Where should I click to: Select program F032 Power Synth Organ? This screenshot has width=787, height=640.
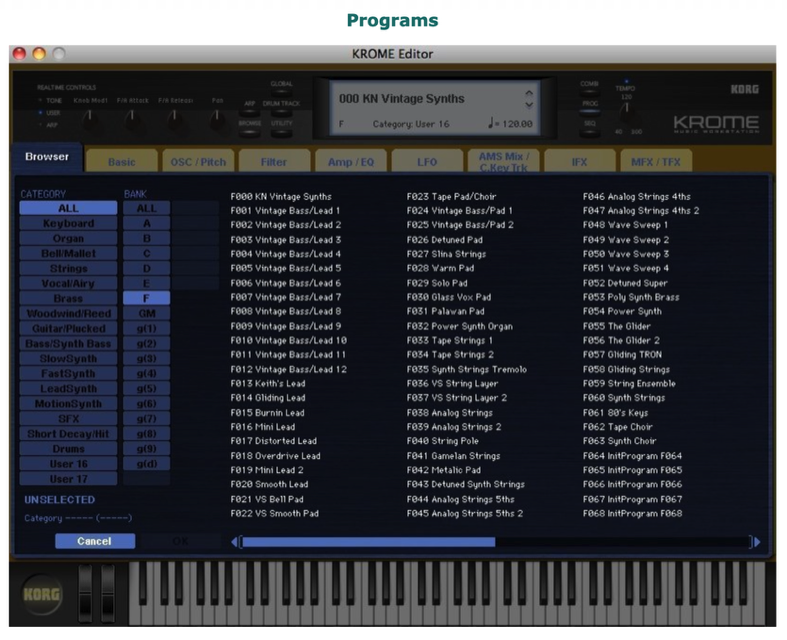(460, 326)
